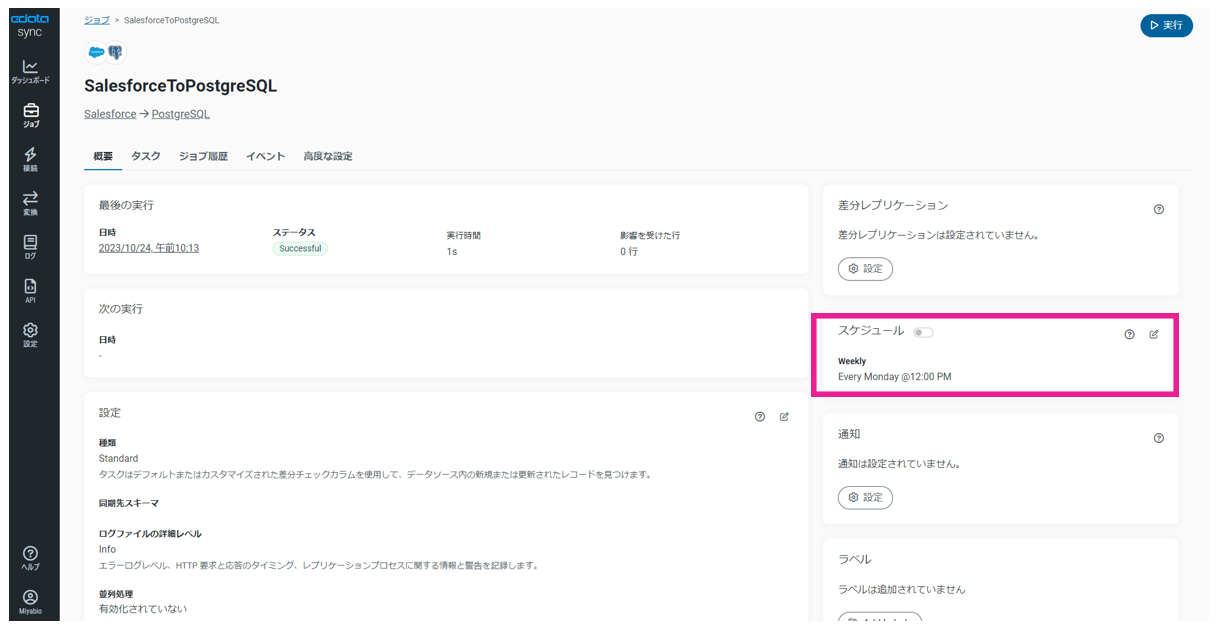This screenshot has height=630, width=1231.
Task: Open help for 設定 panel
Action: 760,416
